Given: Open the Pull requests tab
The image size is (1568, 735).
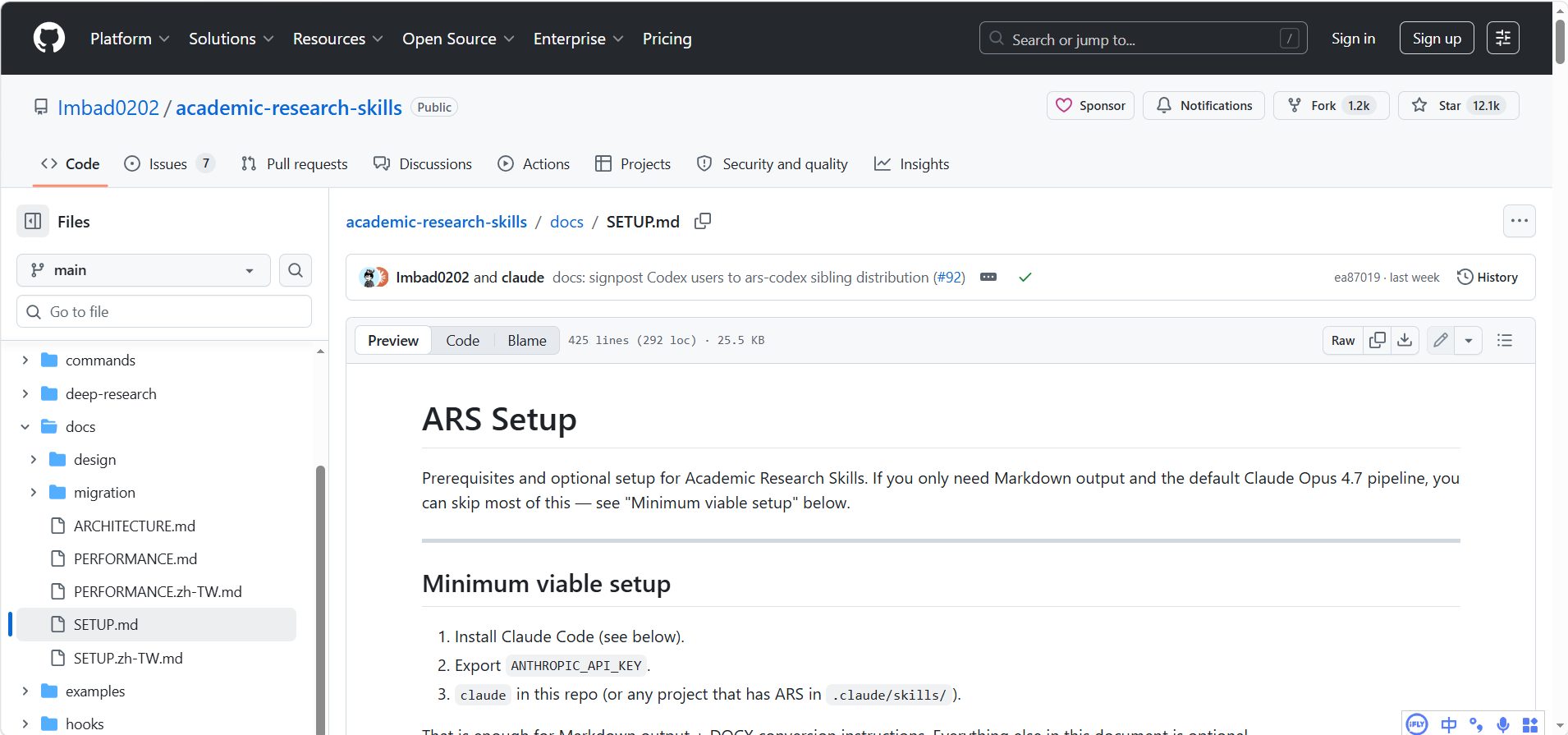Looking at the screenshot, I should point(295,164).
